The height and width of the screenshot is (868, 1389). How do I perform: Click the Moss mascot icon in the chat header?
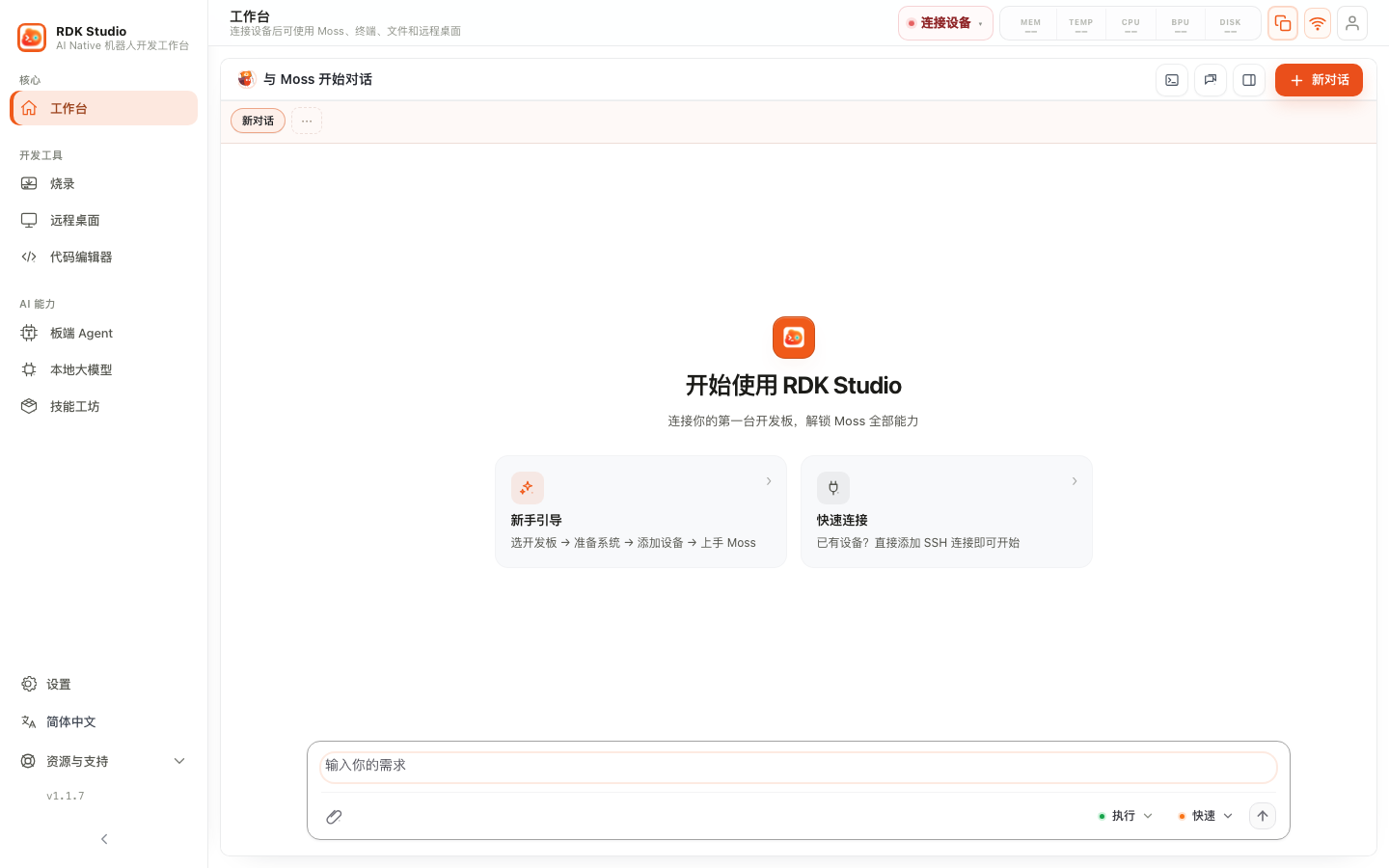tap(246, 79)
